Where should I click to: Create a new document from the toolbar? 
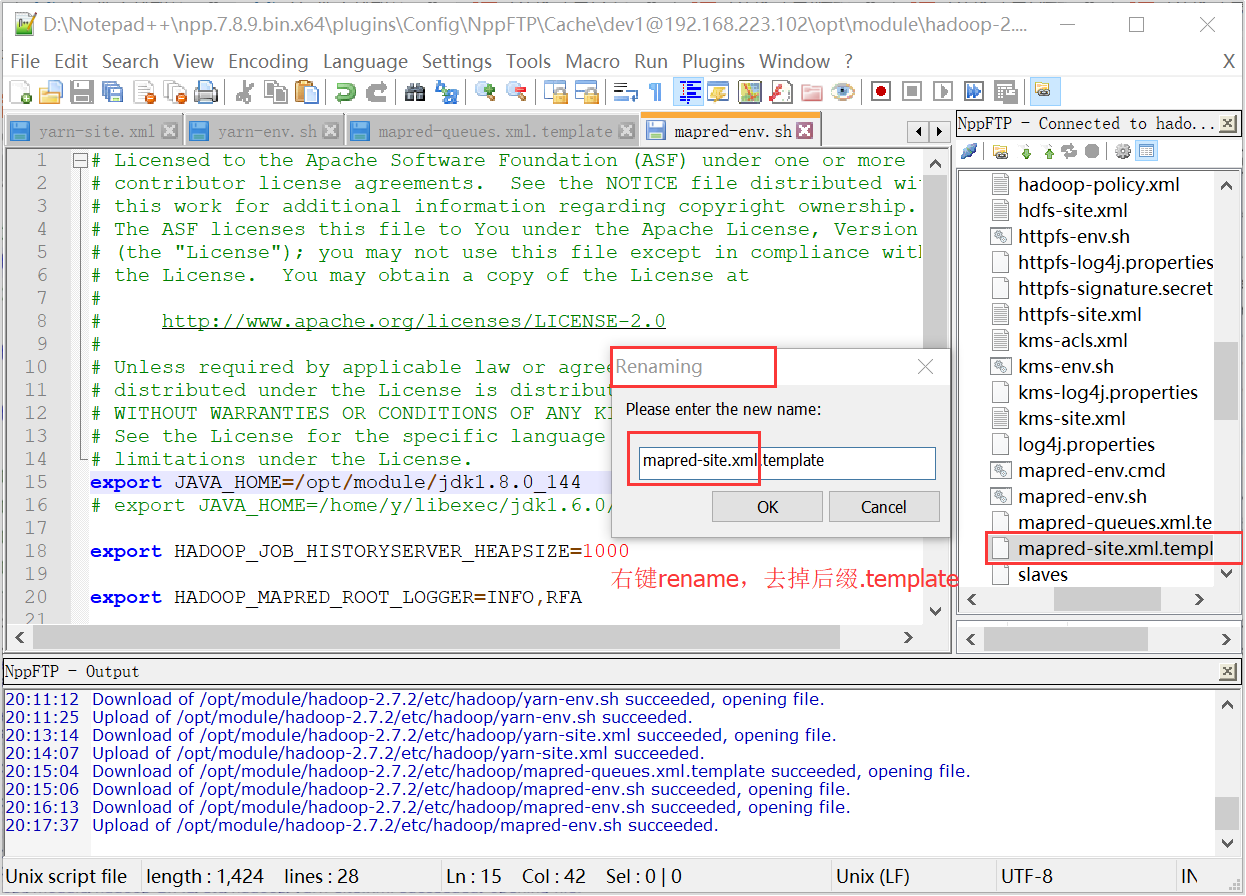point(21,92)
